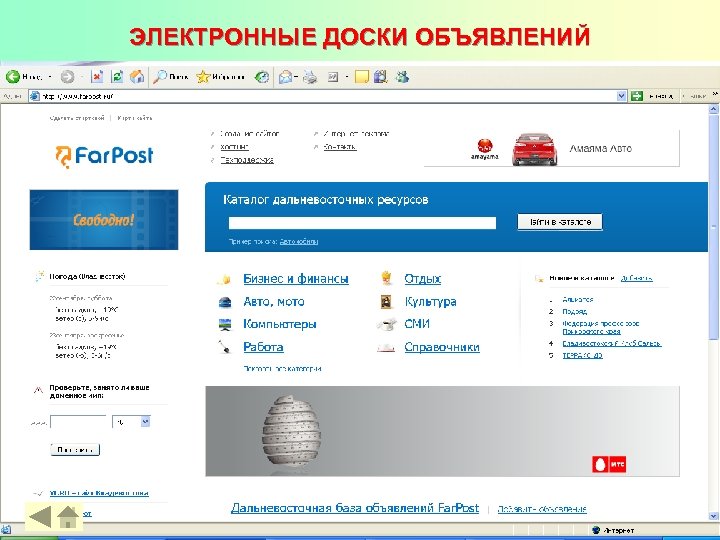Click the Research books toolbar icon
Image resolution: width=720 pixels, height=540 pixels.
pyautogui.click(x=381, y=77)
